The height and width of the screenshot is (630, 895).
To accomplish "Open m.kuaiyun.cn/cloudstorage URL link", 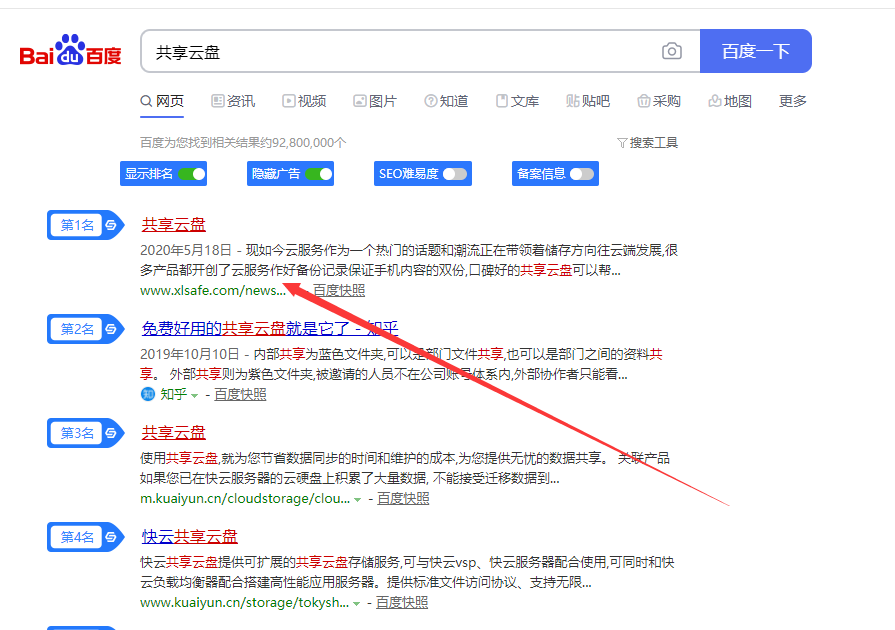I will coord(245,499).
